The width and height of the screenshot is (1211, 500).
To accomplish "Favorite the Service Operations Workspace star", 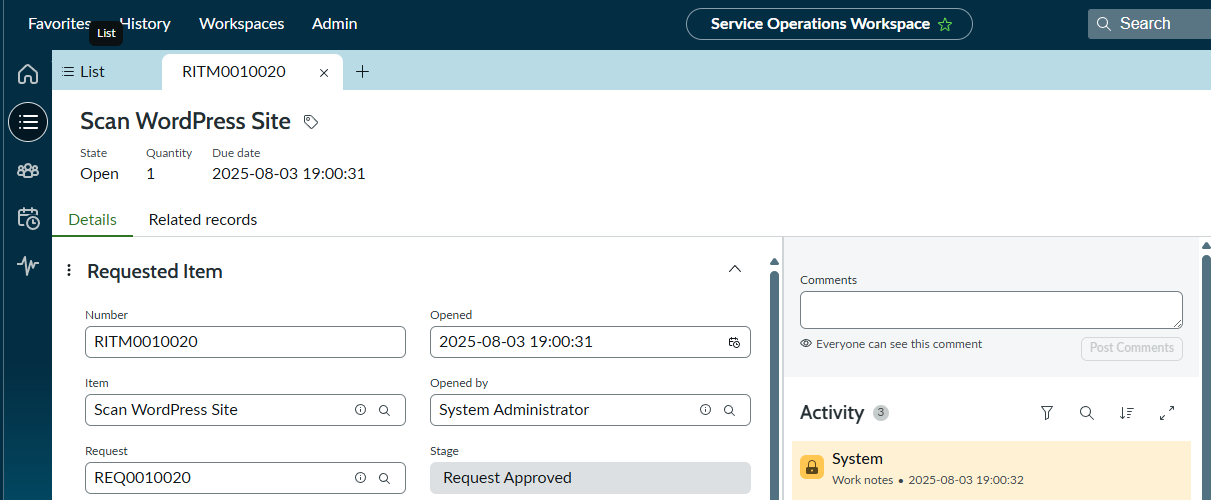I will 945,24.
